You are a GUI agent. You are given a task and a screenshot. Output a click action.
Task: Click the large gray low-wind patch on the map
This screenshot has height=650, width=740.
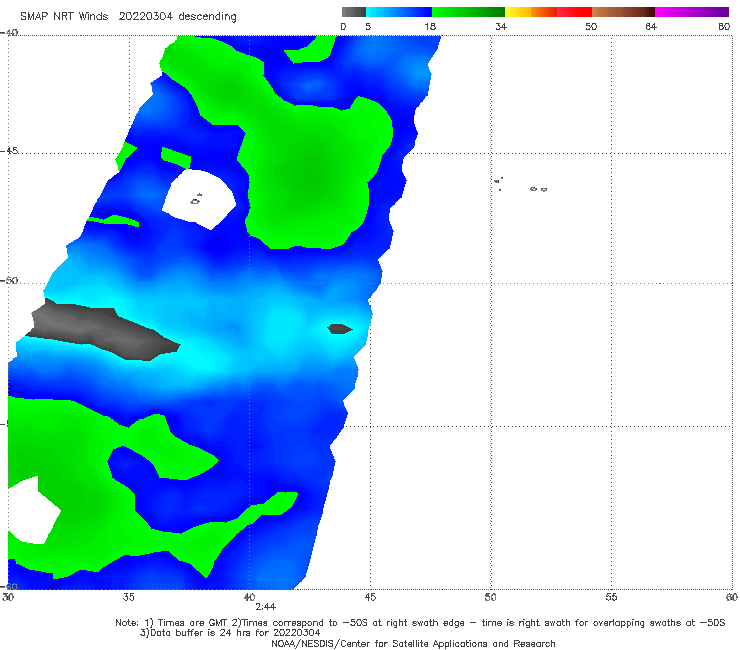click(102, 329)
